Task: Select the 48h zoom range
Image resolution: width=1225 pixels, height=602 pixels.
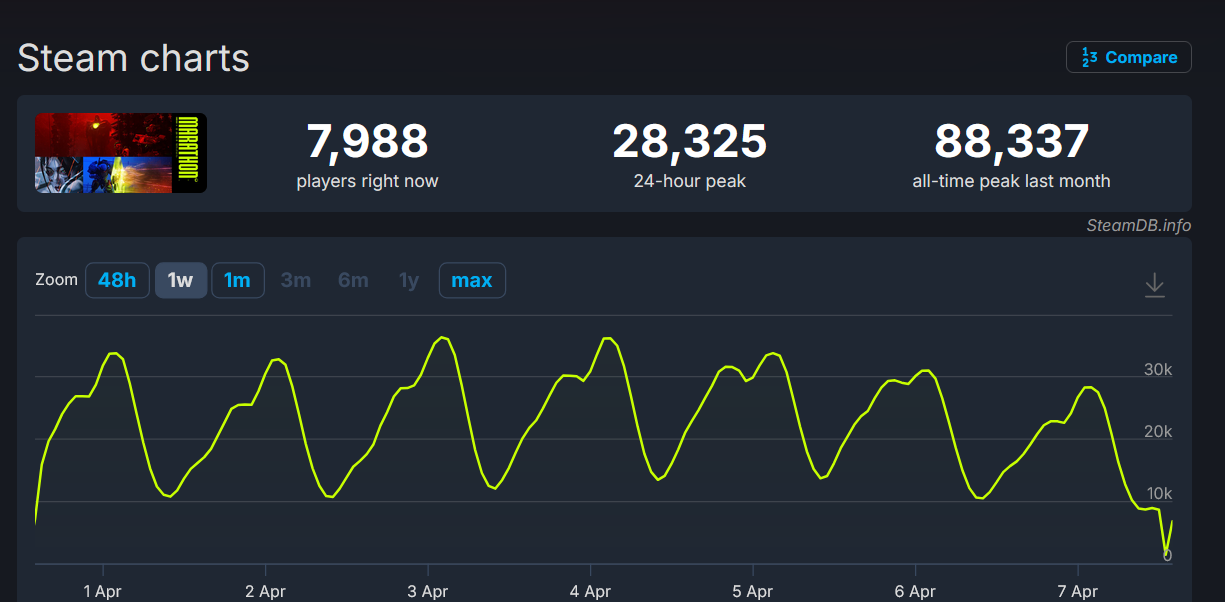Action: [x=117, y=280]
